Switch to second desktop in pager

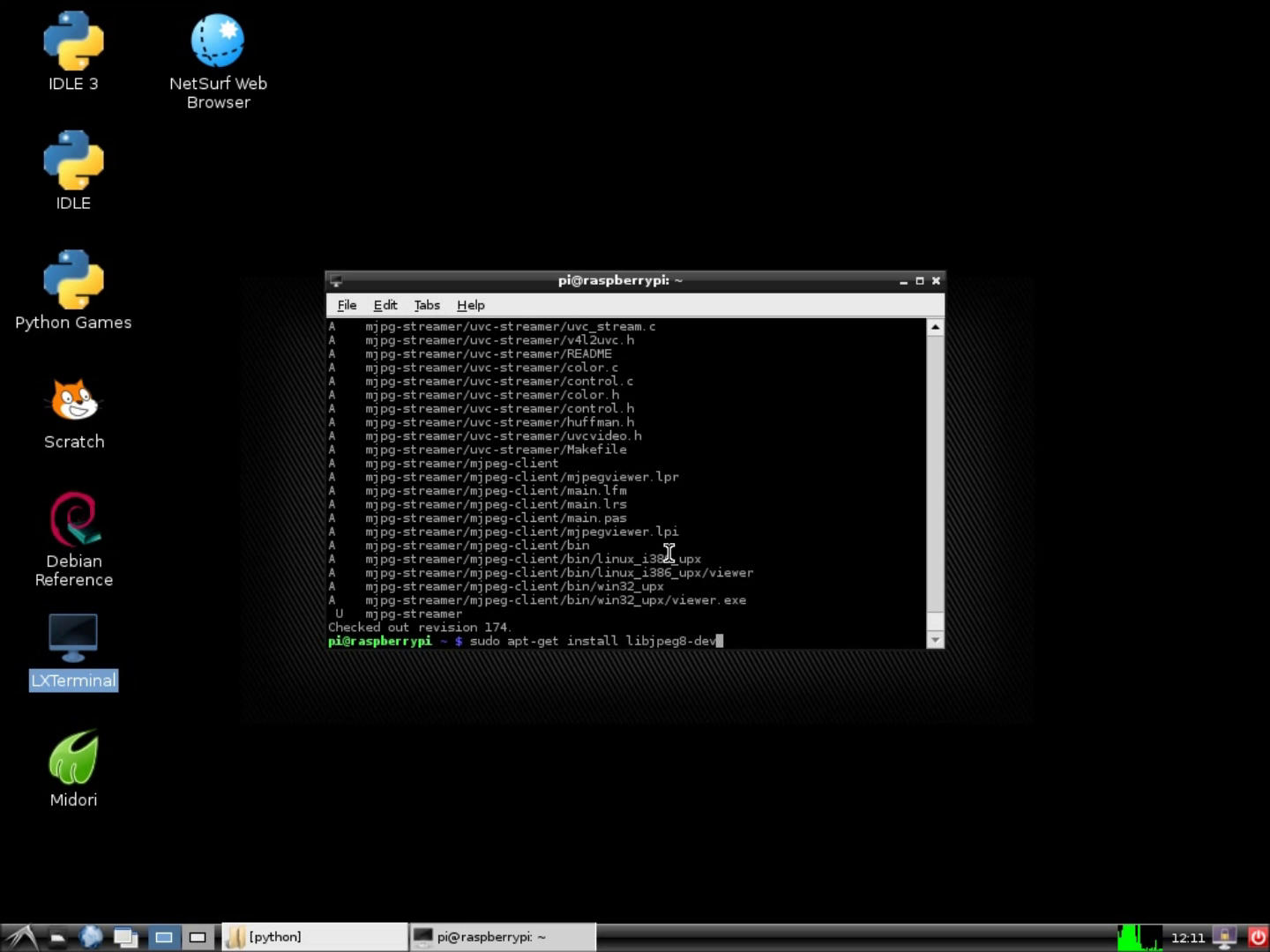coord(198,937)
